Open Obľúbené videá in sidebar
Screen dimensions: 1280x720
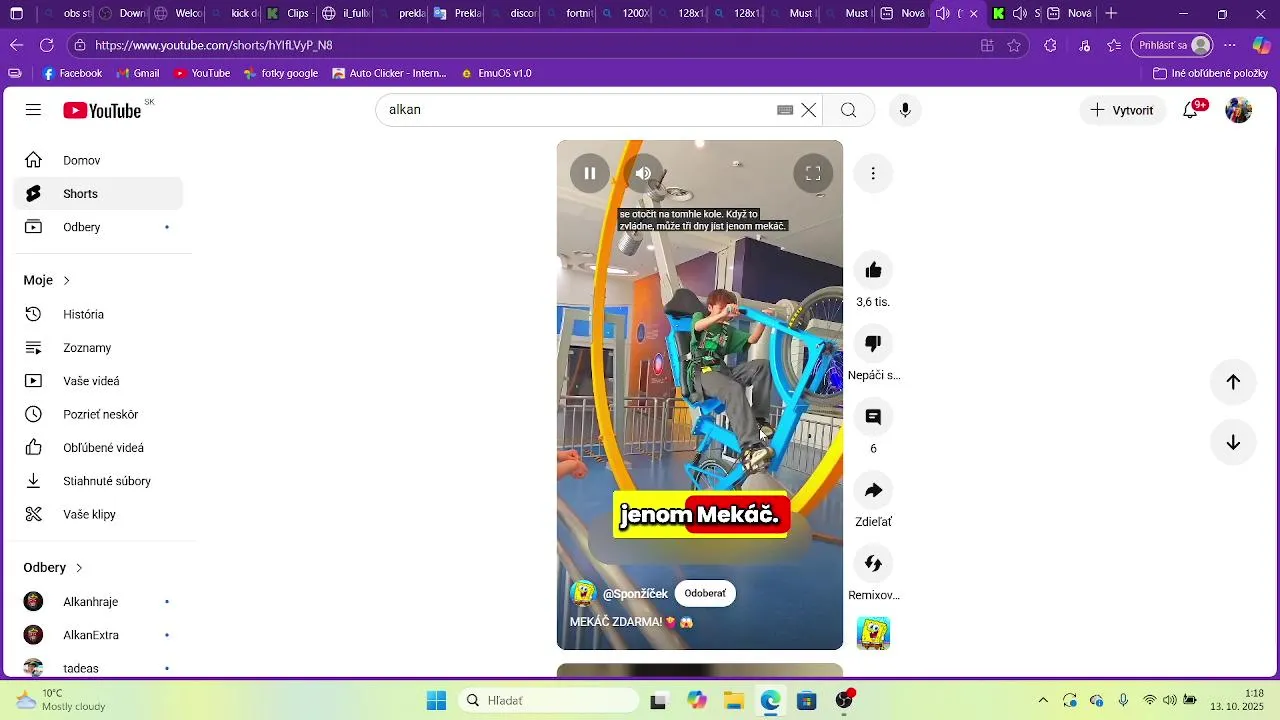click(98, 448)
